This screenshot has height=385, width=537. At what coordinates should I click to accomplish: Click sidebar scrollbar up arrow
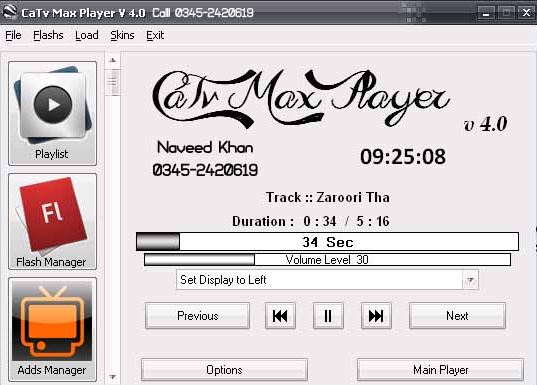[113, 61]
